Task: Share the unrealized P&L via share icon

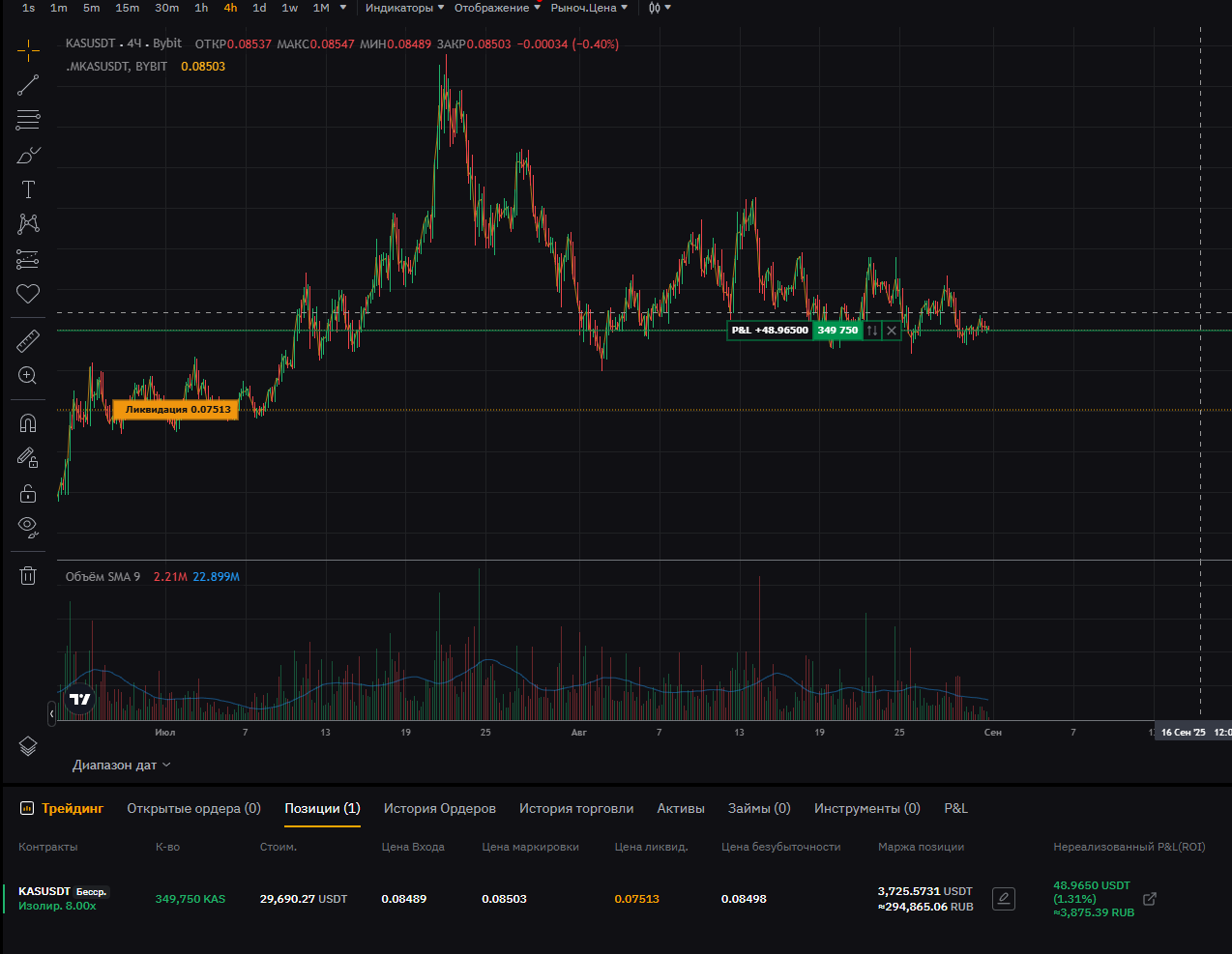Action: pos(1150,899)
